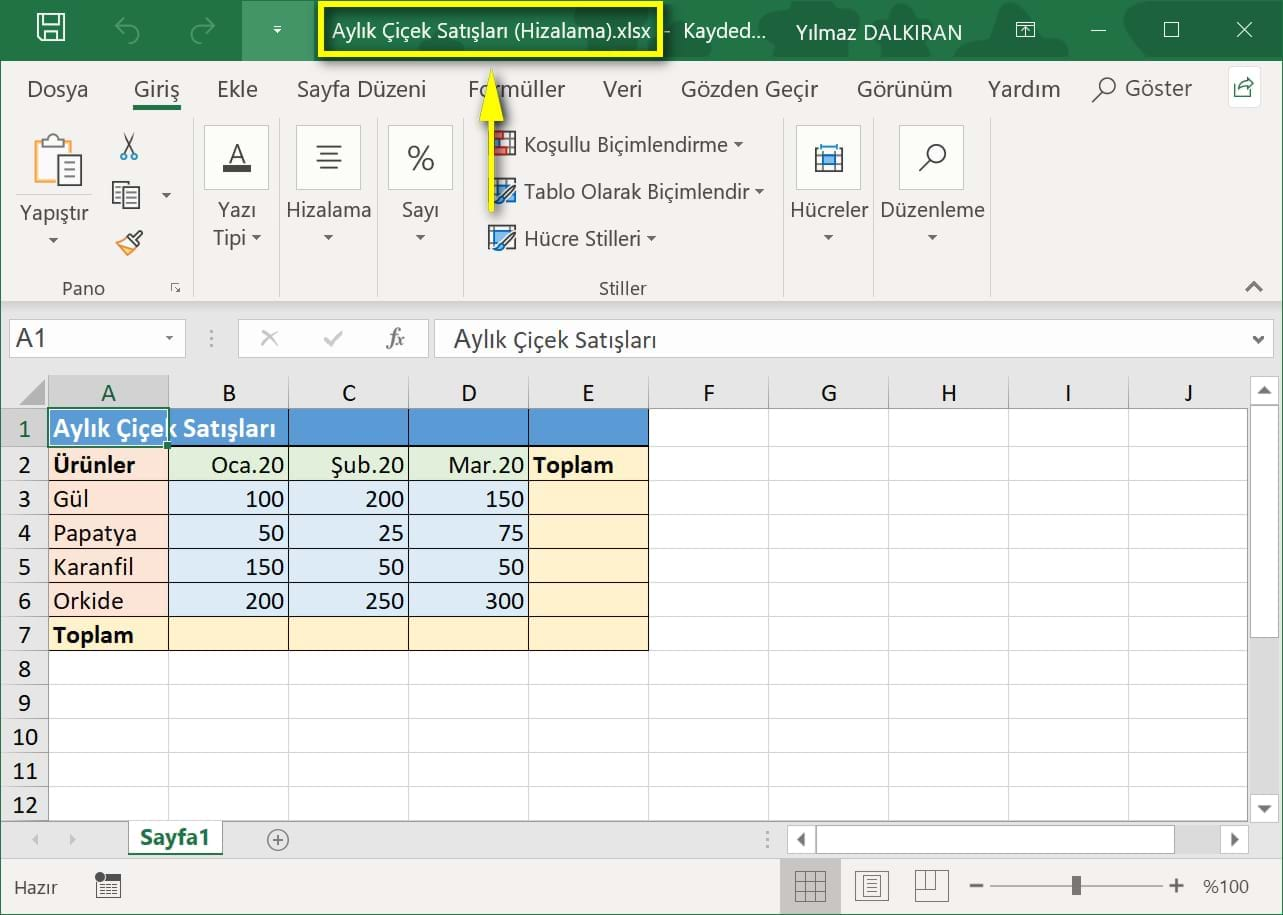
Task: Select cell with value 300
Action: [468, 601]
